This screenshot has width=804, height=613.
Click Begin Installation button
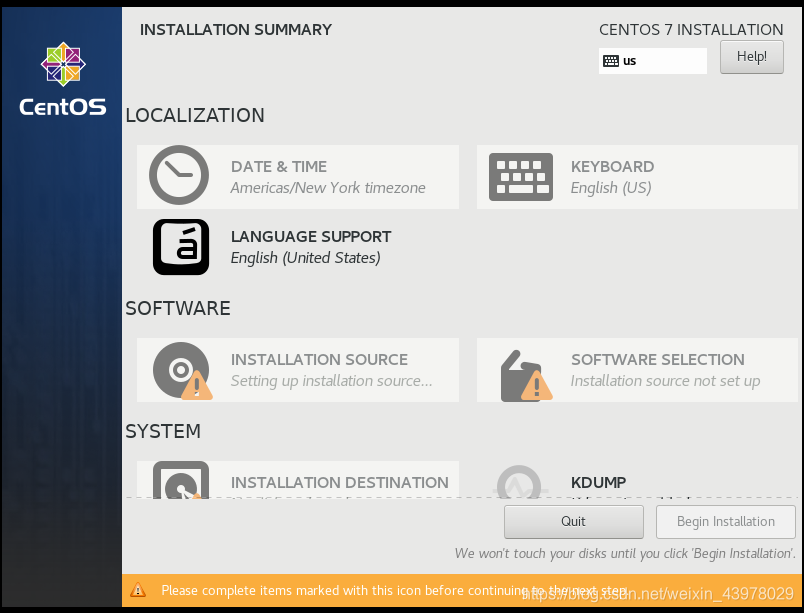point(726,522)
